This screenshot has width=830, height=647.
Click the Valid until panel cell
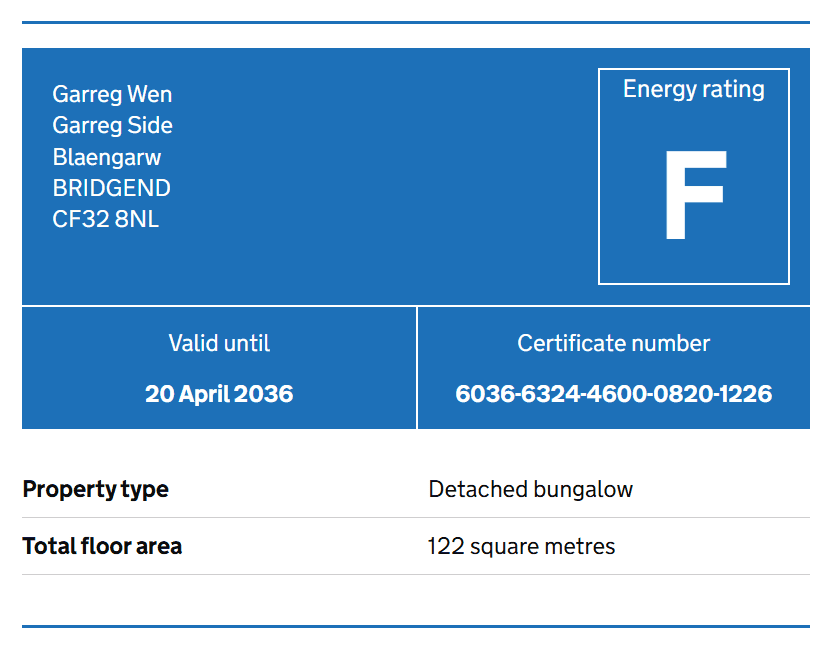(219, 368)
